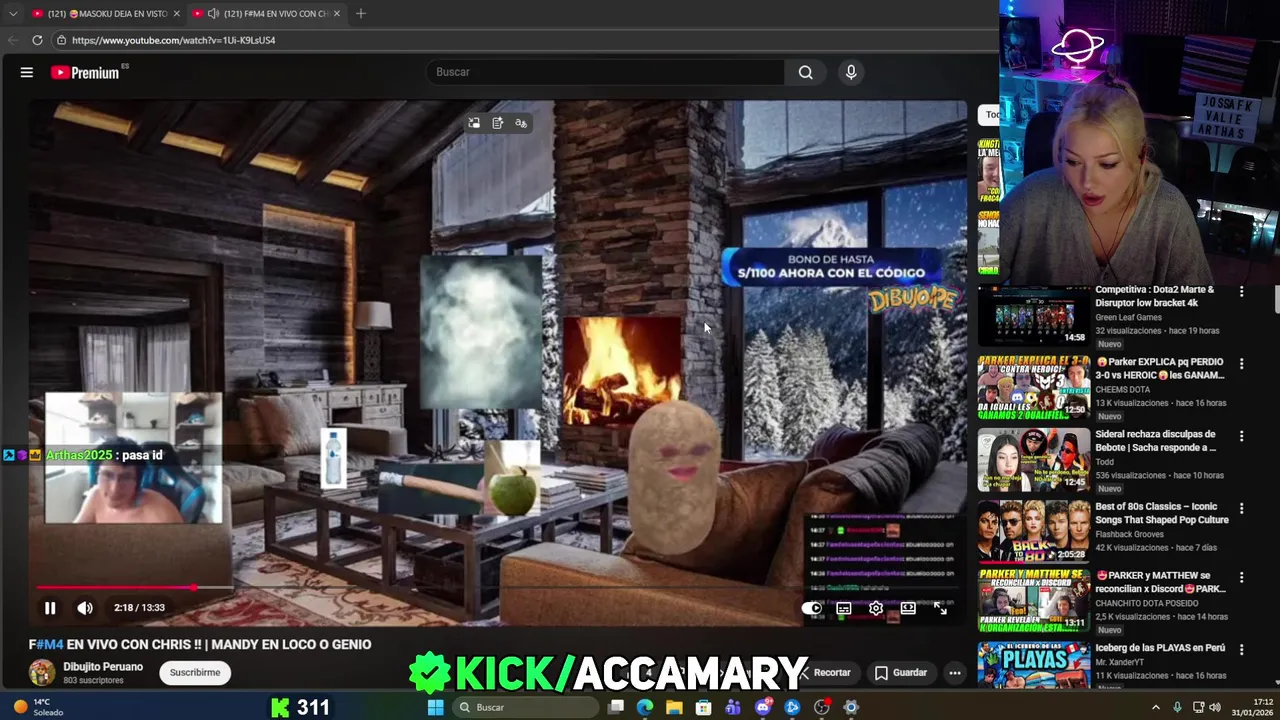Mute the video volume speaker

85,608
